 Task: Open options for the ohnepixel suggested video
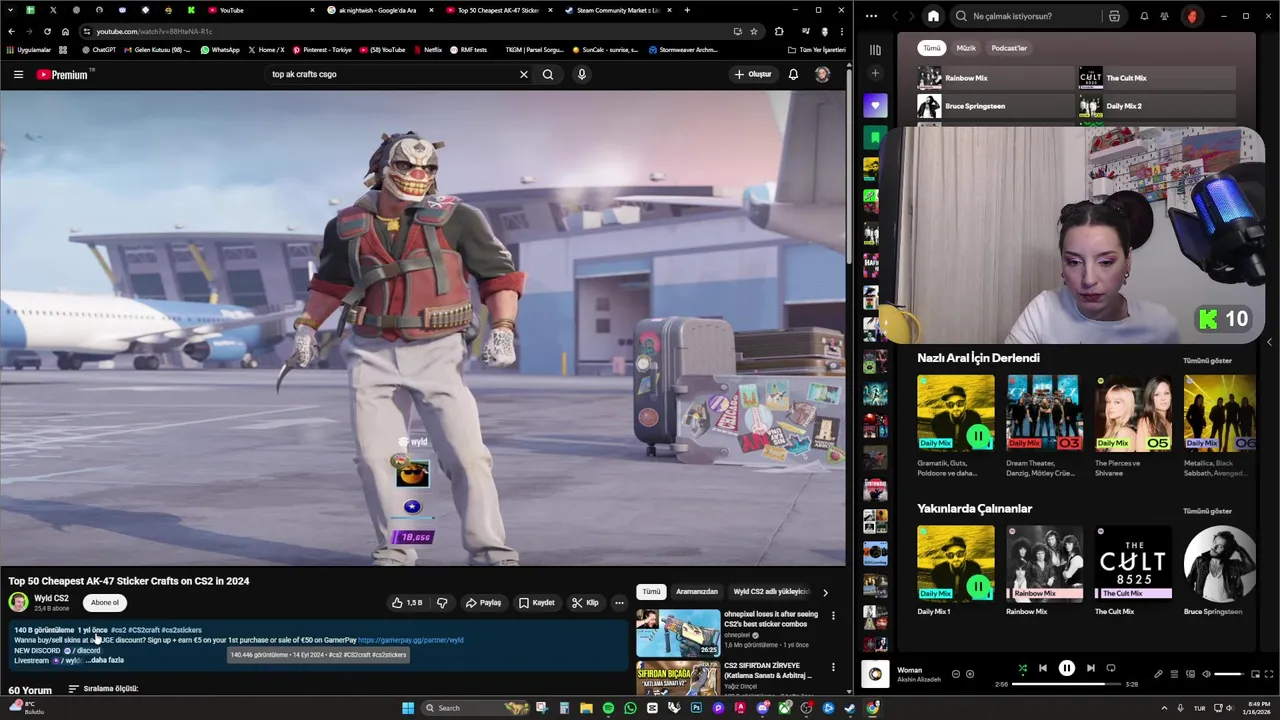833,616
